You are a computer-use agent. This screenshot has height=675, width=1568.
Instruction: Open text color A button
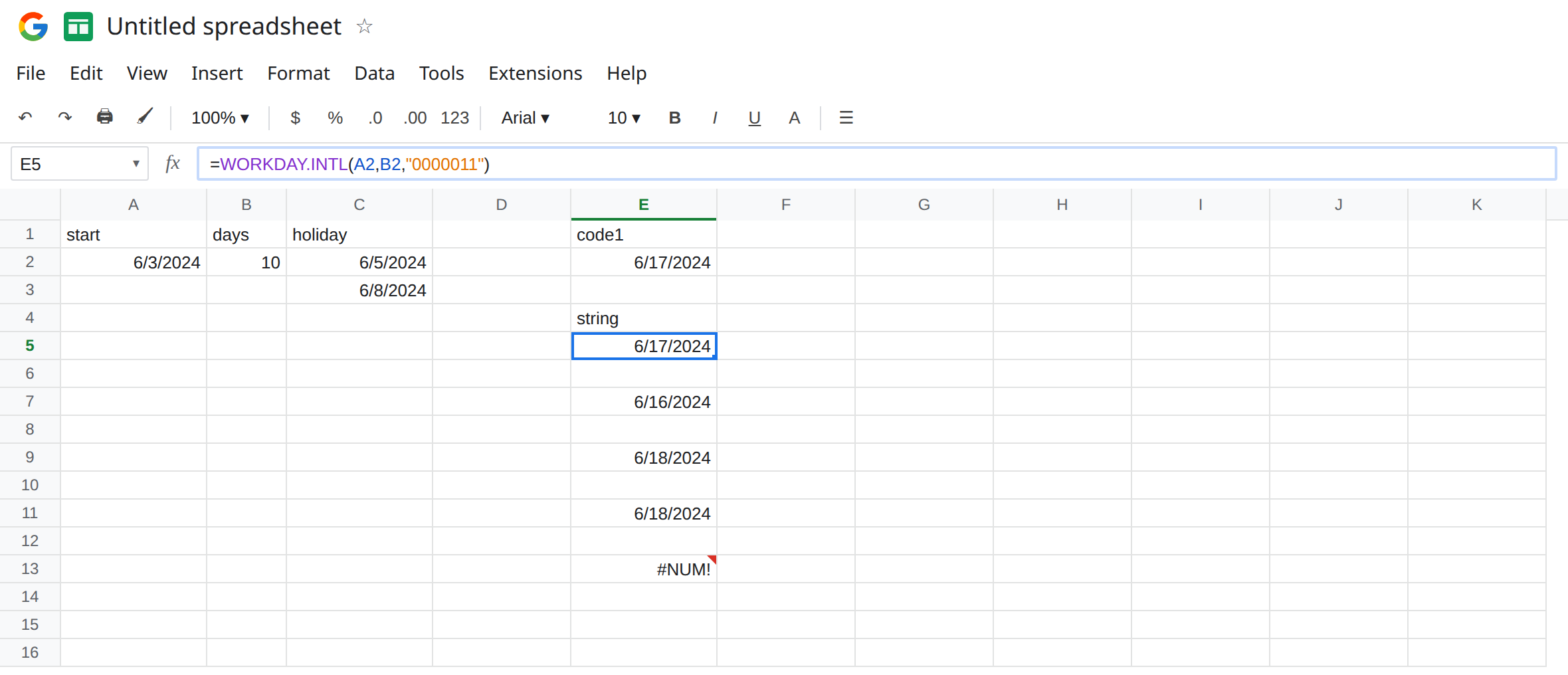pyautogui.click(x=795, y=118)
